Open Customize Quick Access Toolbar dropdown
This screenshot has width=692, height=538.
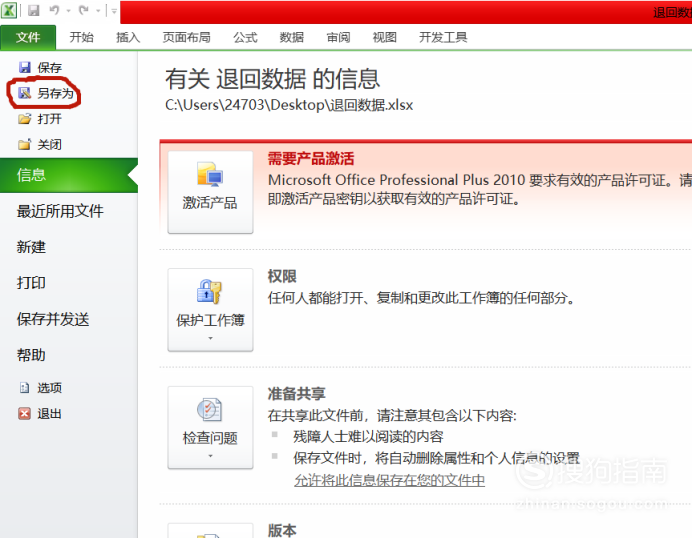(114, 11)
